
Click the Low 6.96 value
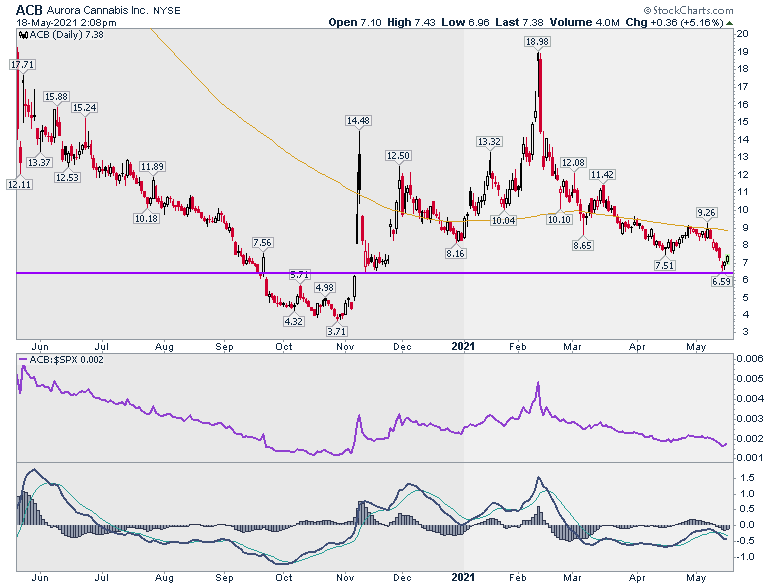[465, 22]
